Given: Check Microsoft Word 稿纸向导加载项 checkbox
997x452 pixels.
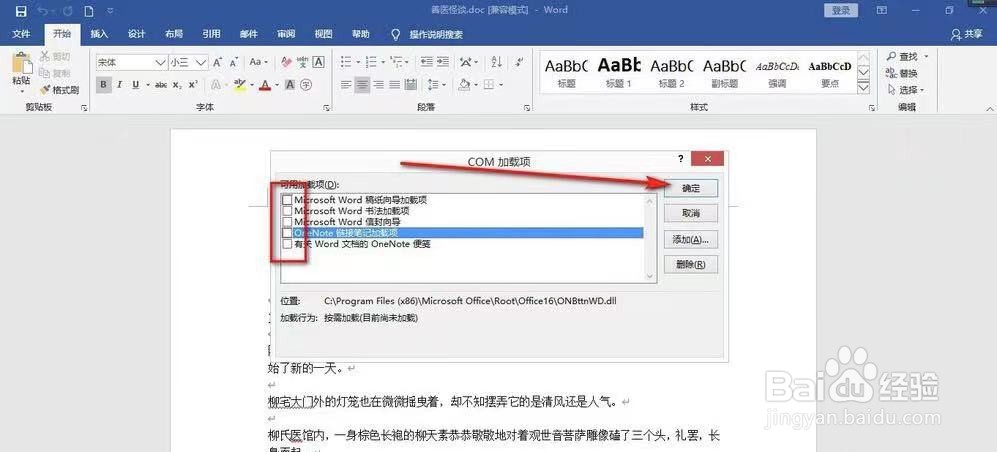Looking at the screenshot, I should pos(287,200).
